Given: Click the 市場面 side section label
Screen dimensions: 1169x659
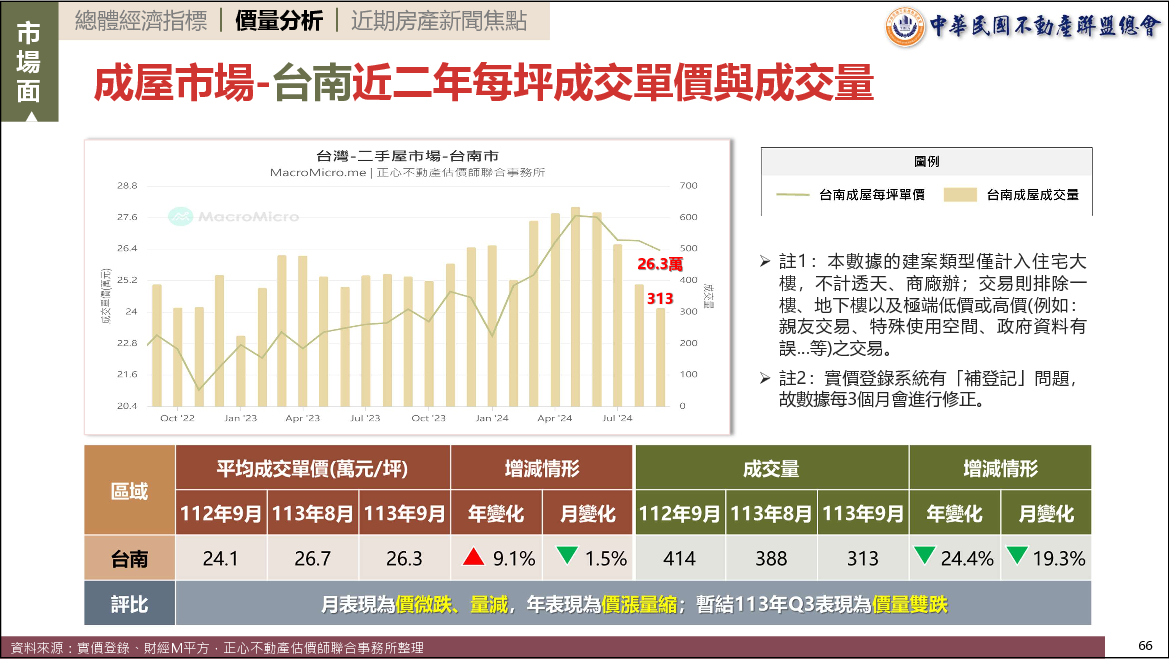Looking at the screenshot, I should tap(29, 62).
